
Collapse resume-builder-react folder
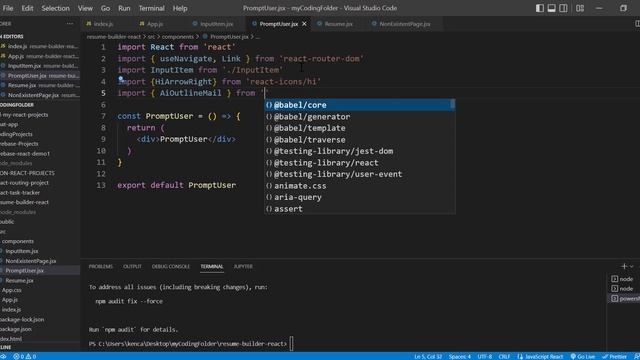tap(40, 202)
